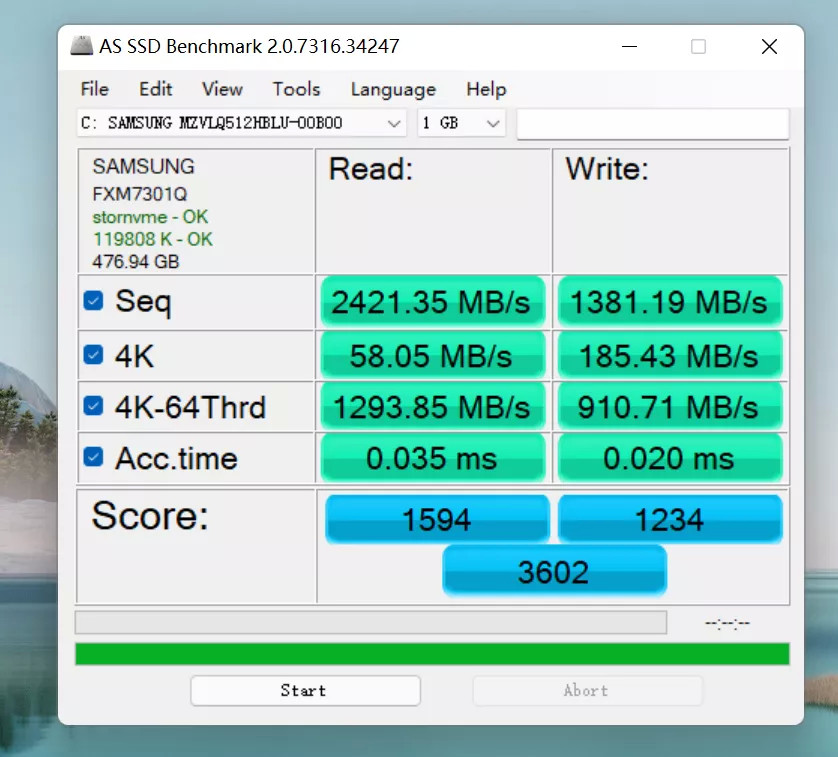Click the --:--:-- elapsed time indicator
The width and height of the screenshot is (838, 757).
727,623
